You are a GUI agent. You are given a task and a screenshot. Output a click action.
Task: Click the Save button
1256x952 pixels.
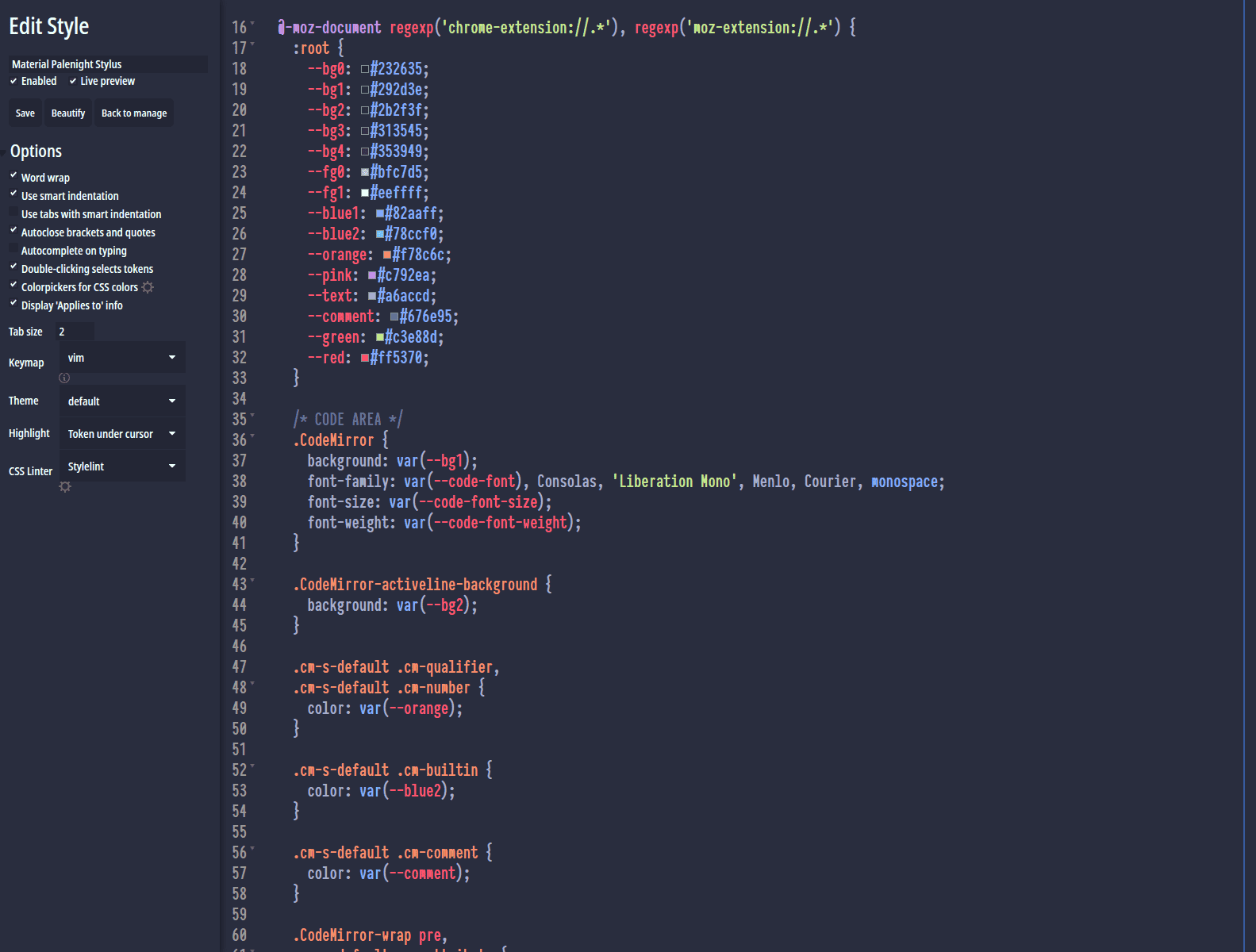tap(25, 113)
